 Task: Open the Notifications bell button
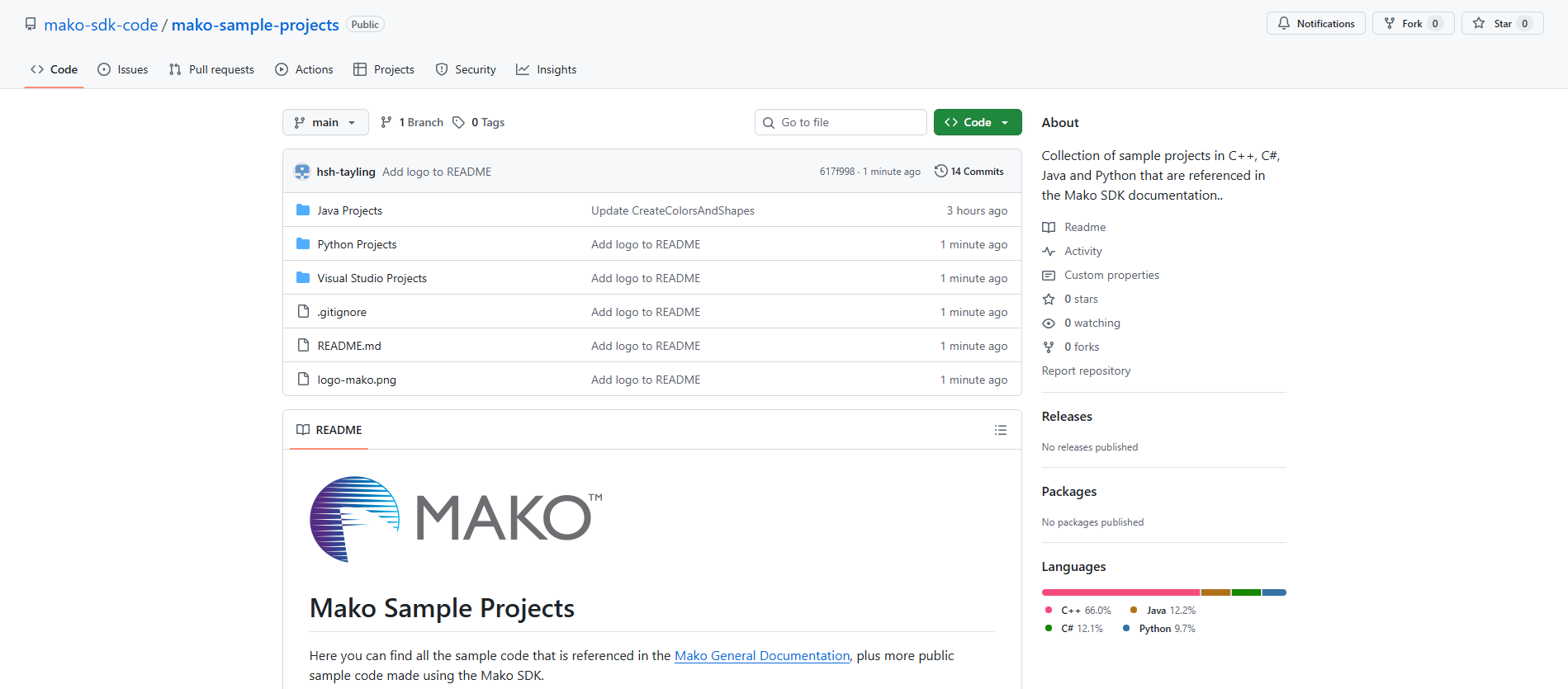tap(1315, 24)
